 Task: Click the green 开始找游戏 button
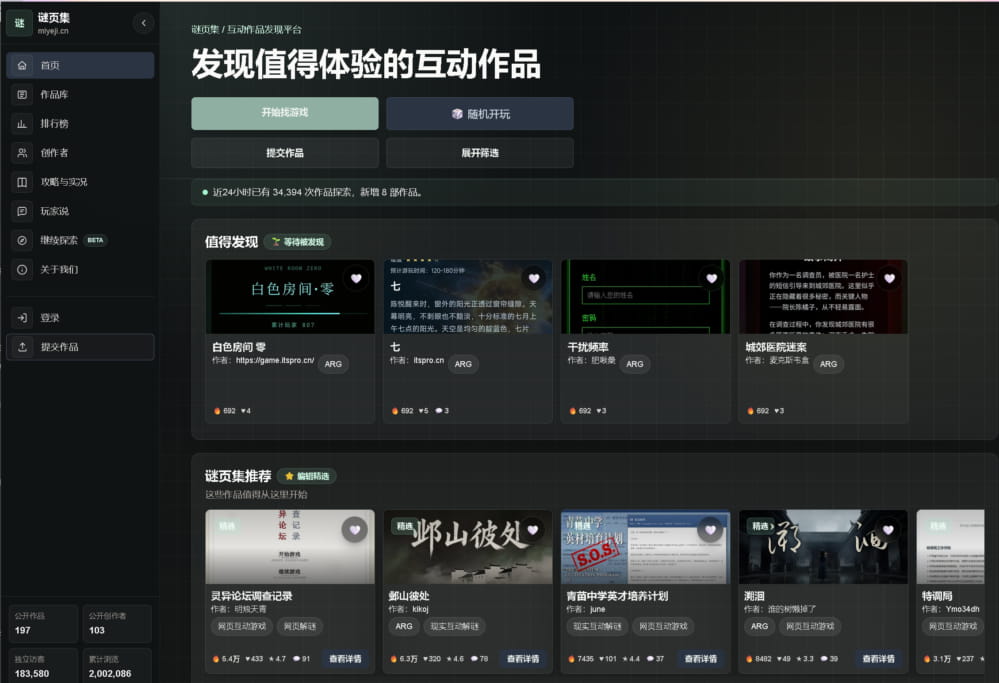[x=285, y=113]
